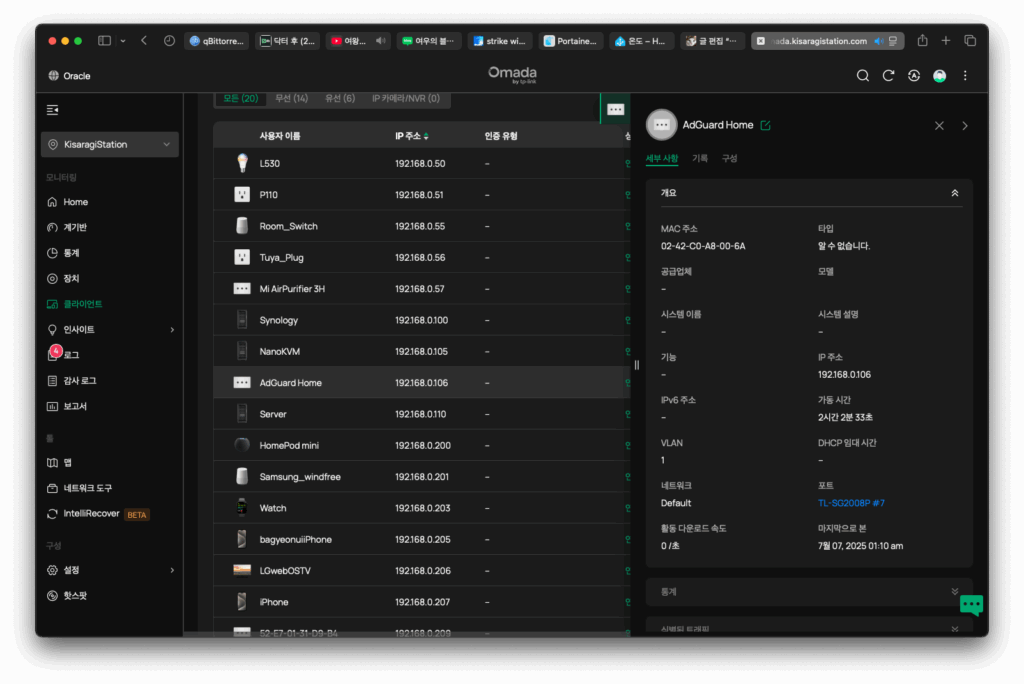Open Safari history clock icon
Screen dimensions: 1024x684
tap(169, 41)
